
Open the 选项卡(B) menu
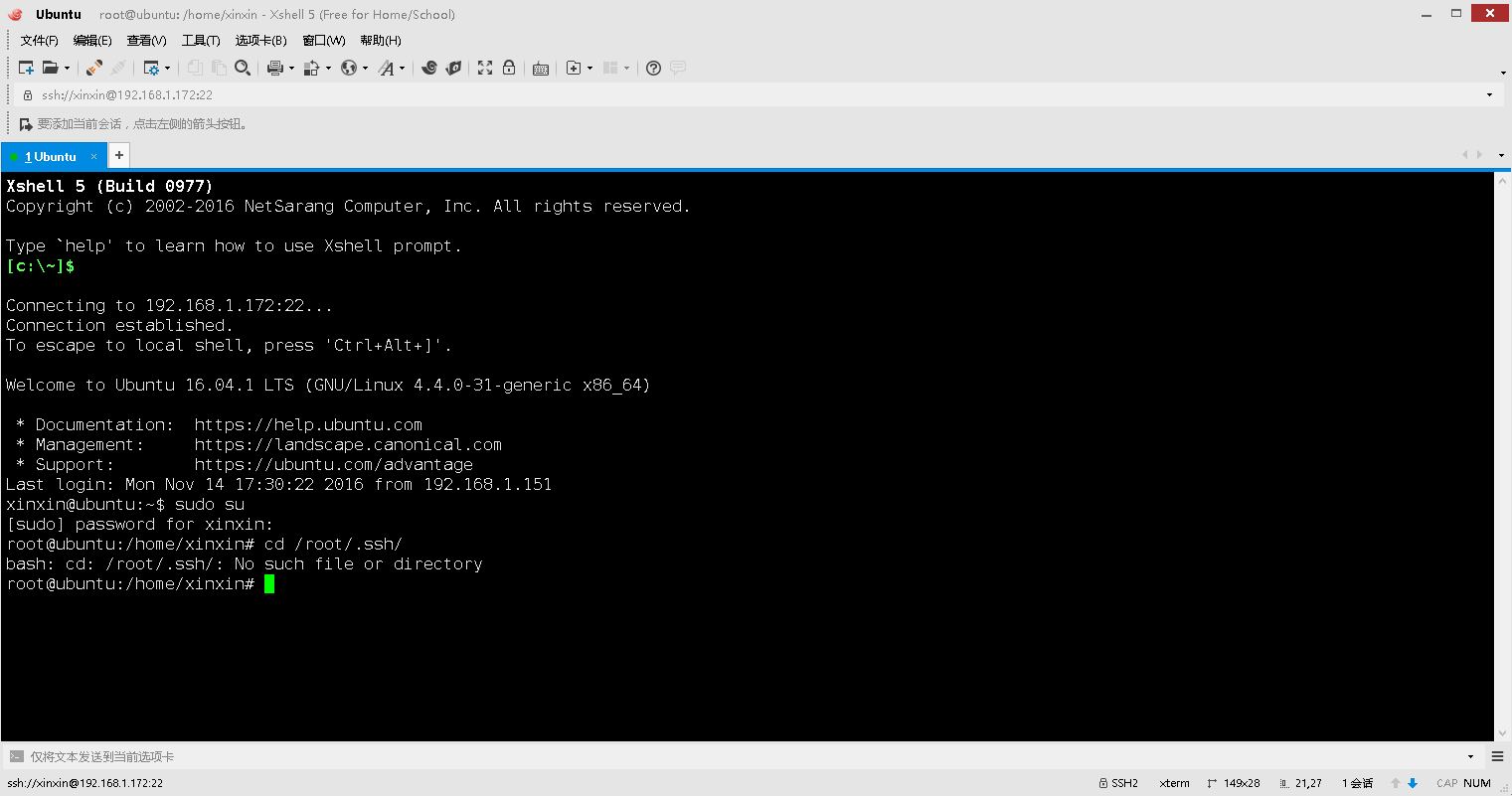pyautogui.click(x=261, y=41)
